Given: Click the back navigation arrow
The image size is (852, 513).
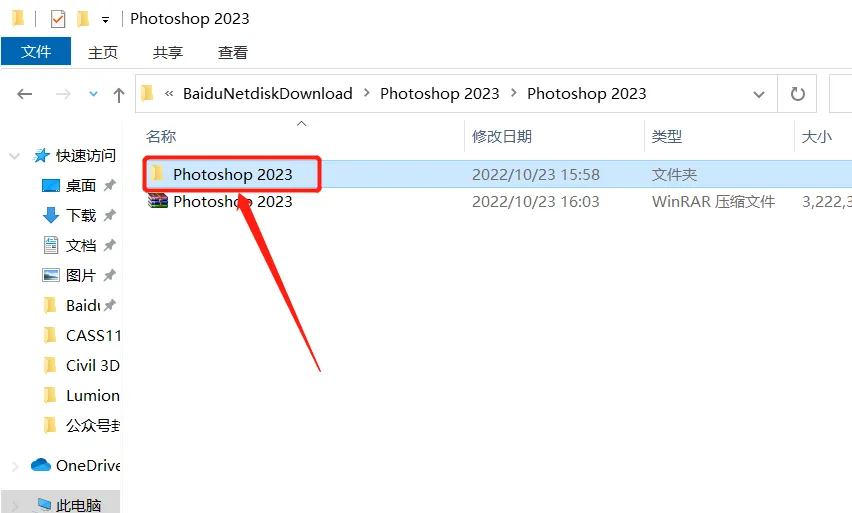Looking at the screenshot, I should (x=25, y=94).
